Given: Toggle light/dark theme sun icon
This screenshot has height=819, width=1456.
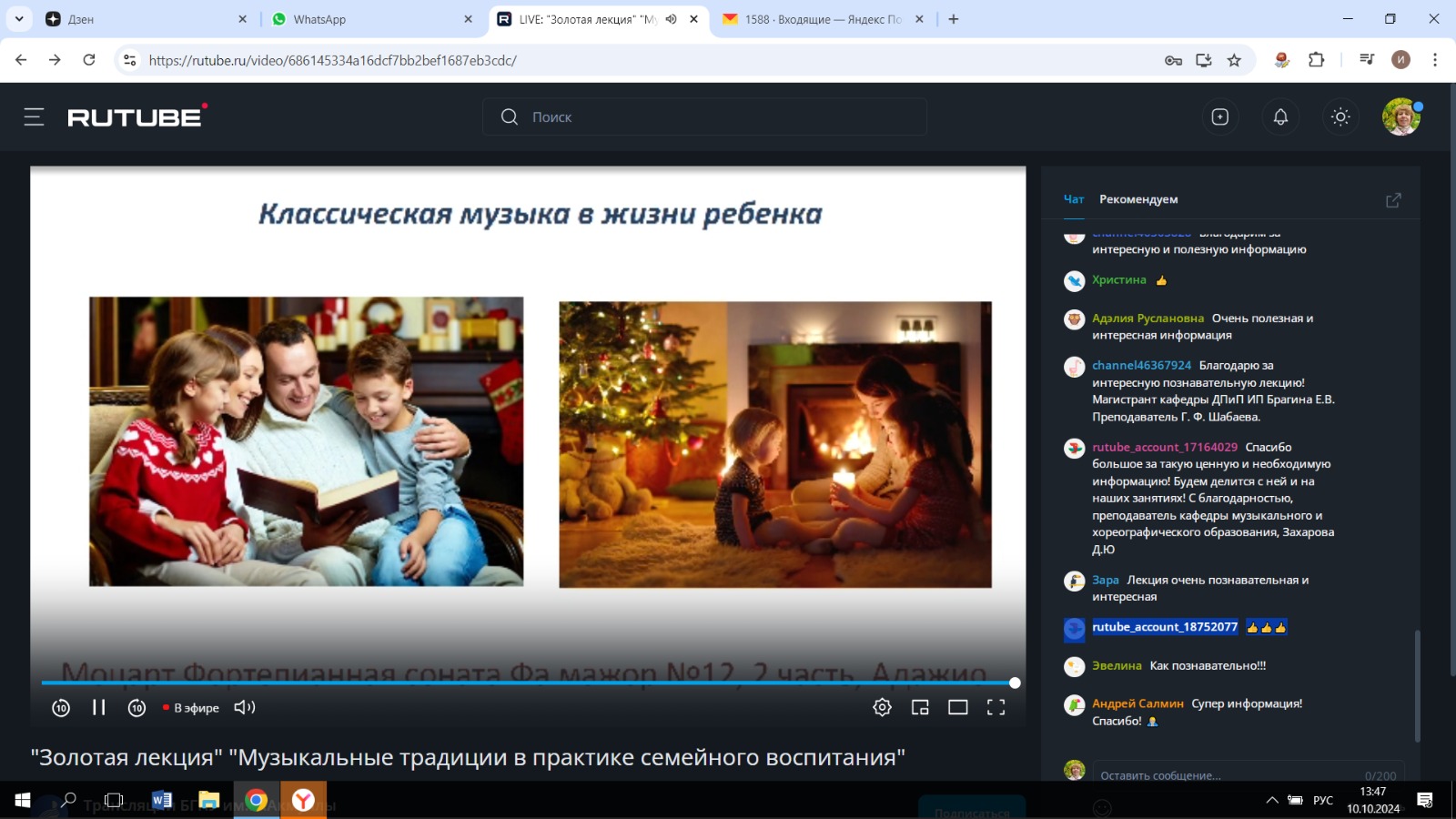Looking at the screenshot, I should tap(1340, 116).
